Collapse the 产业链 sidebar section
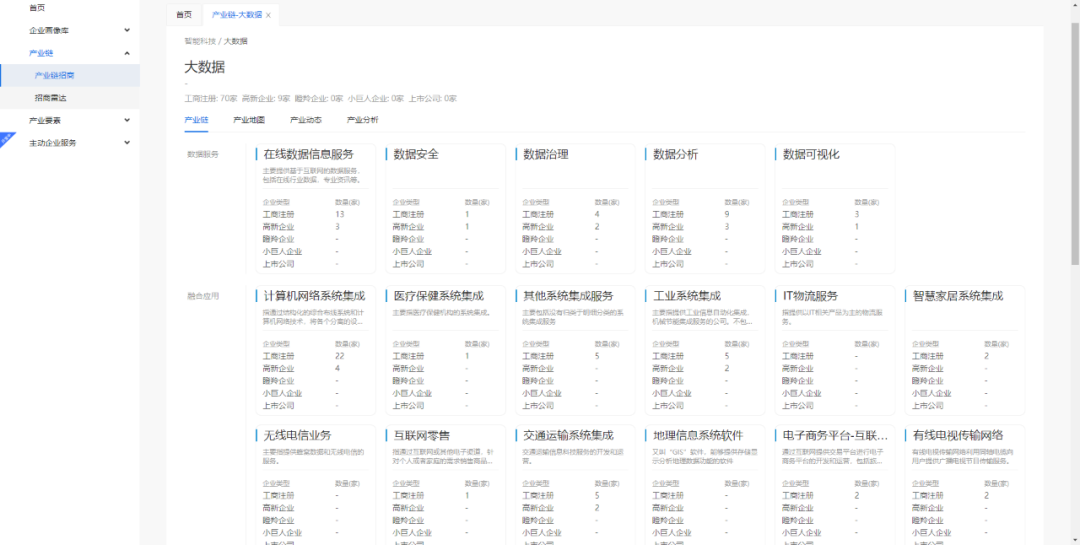Viewport: 1080px width, 545px height. coord(126,53)
